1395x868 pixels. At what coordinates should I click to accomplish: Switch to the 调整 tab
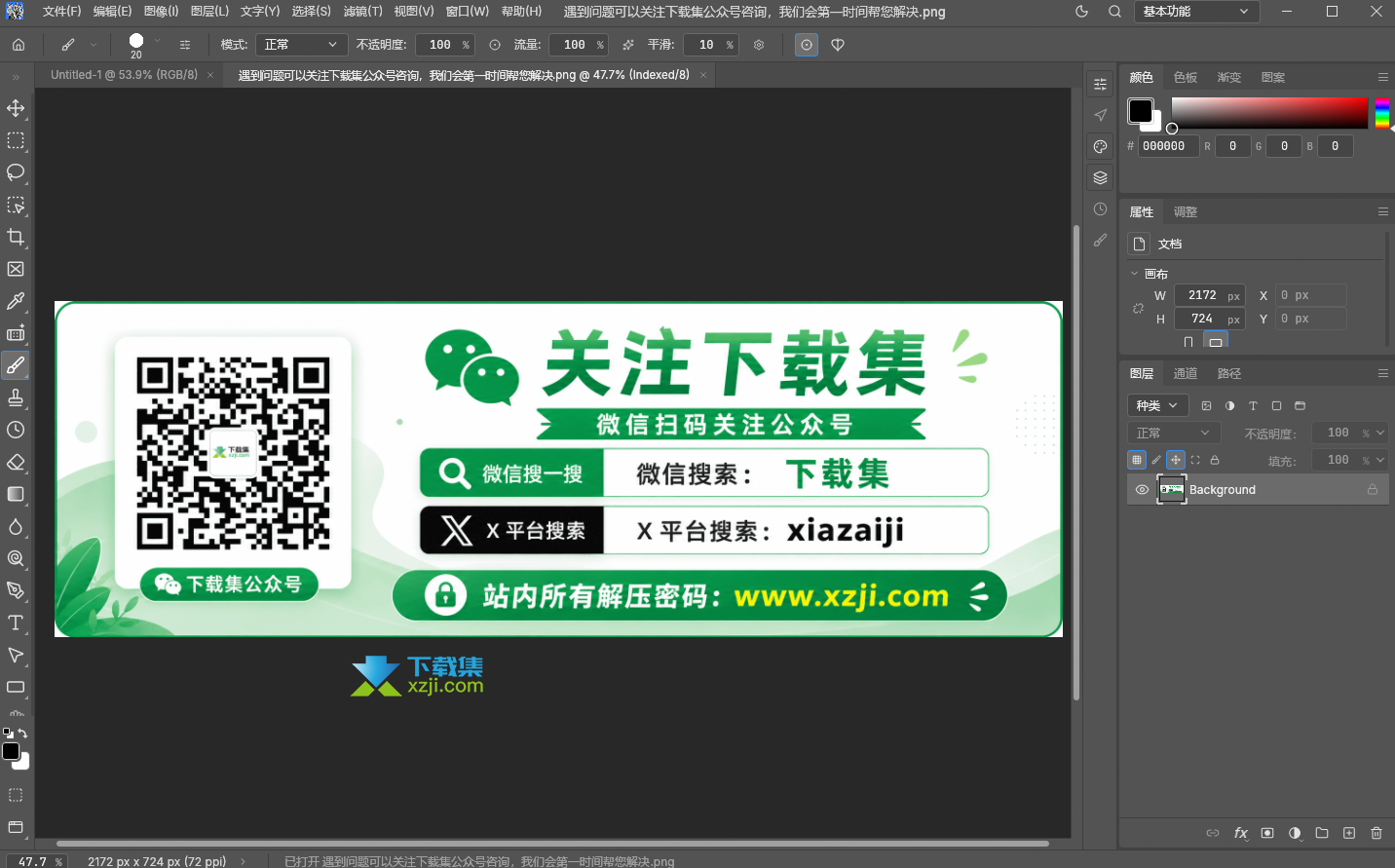pyautogui.click(x=1186, y=211)
